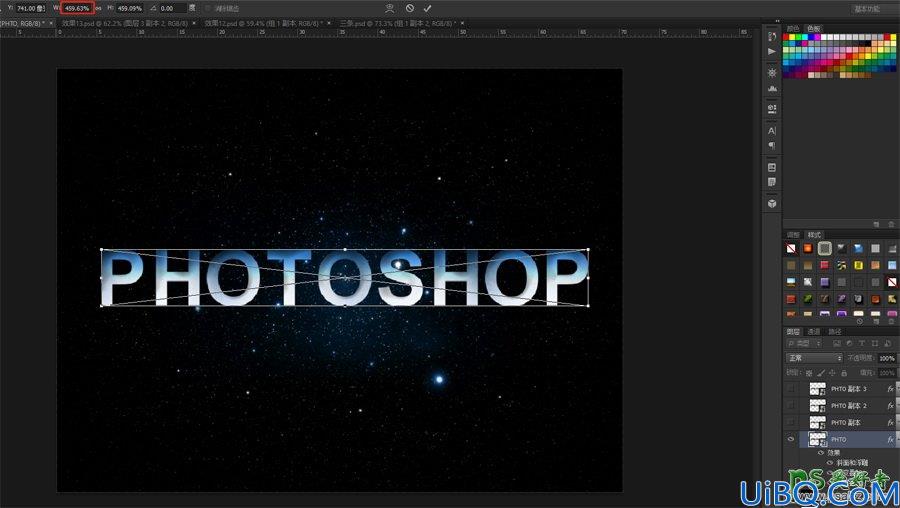Click the layer fill 100% field
This screenshot has height=508, width=900.
click(886, 373)
